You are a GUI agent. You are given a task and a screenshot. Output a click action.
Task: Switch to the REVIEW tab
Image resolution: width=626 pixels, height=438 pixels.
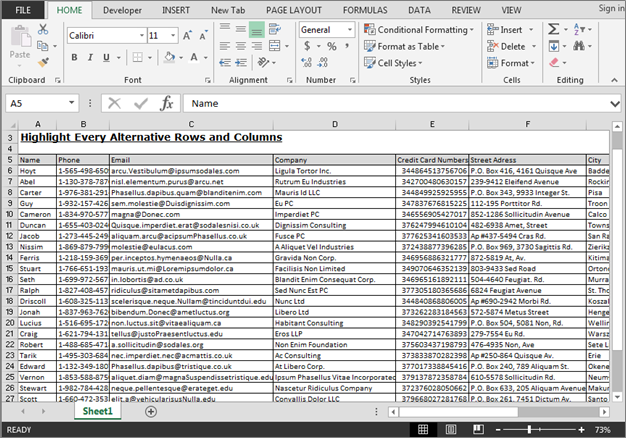(466, 10)
